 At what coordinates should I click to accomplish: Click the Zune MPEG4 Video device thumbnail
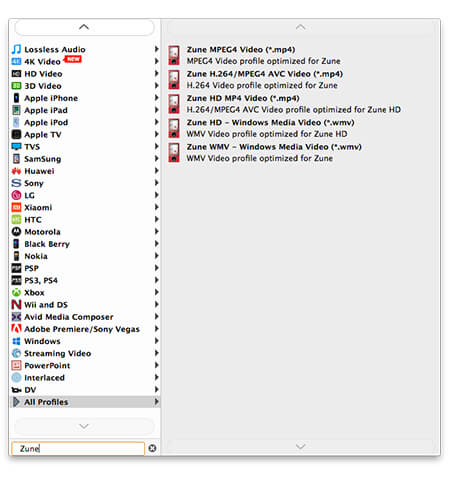174,55
